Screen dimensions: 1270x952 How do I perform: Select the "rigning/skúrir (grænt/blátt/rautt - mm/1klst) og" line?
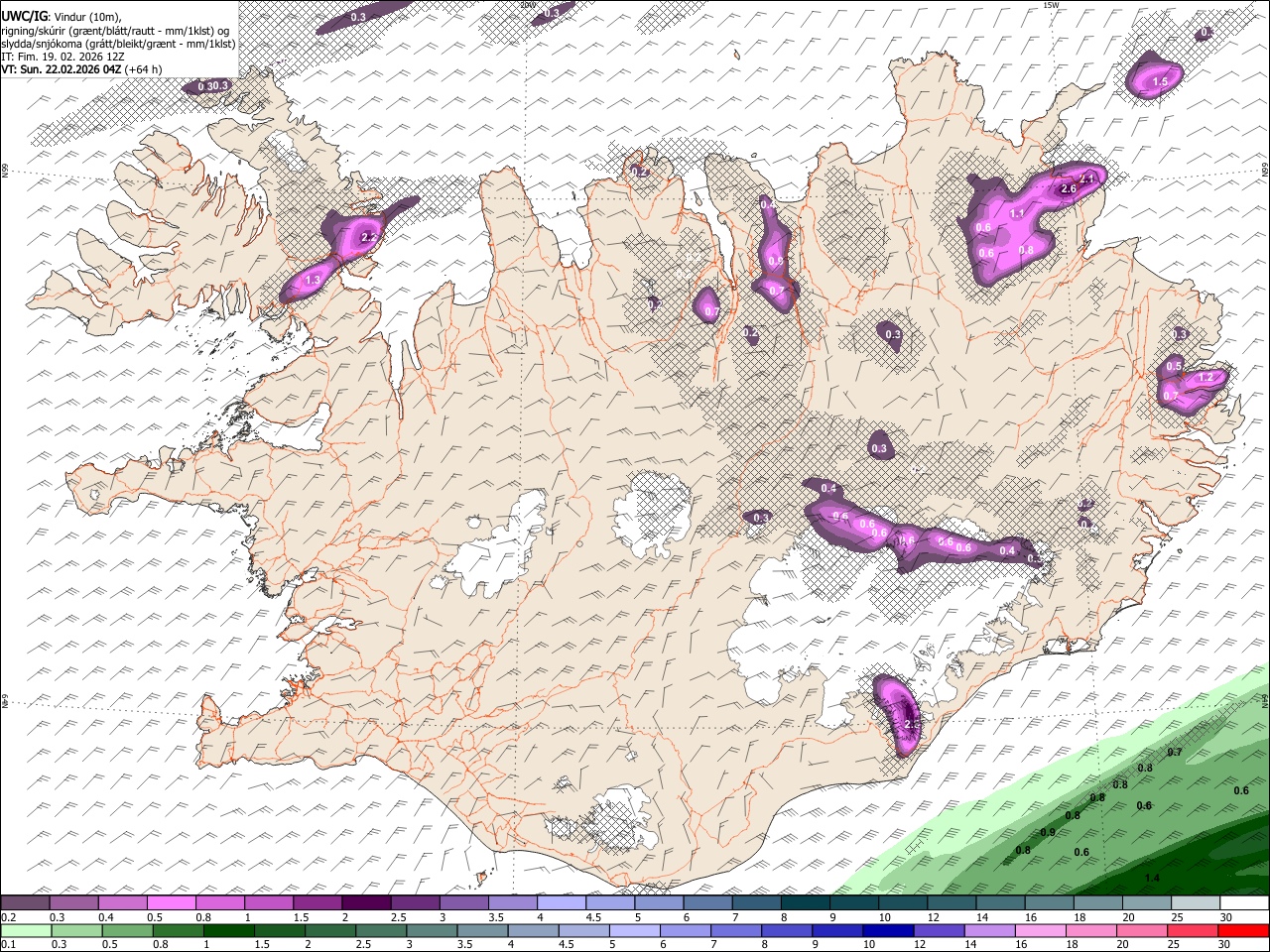(117, 31)
